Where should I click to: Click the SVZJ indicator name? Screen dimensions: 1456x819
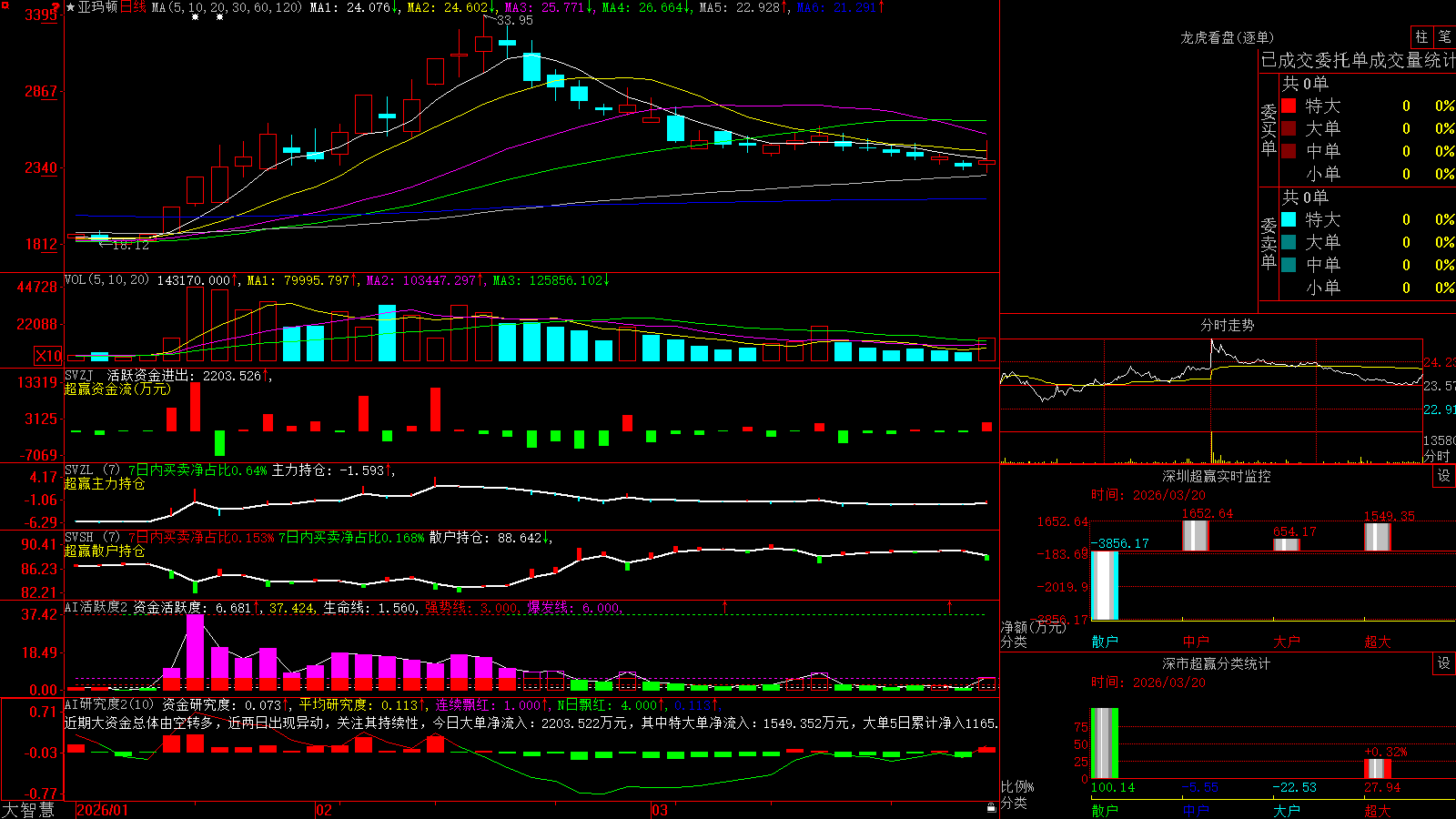(79, 375)
